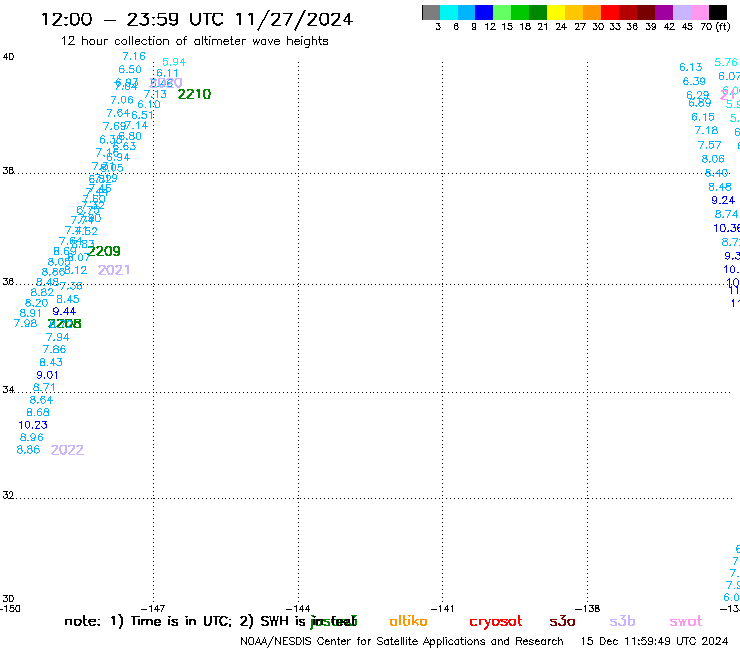Click the '-147' longitude axis label
The image size is (740, 650).
tap(153, 609)
